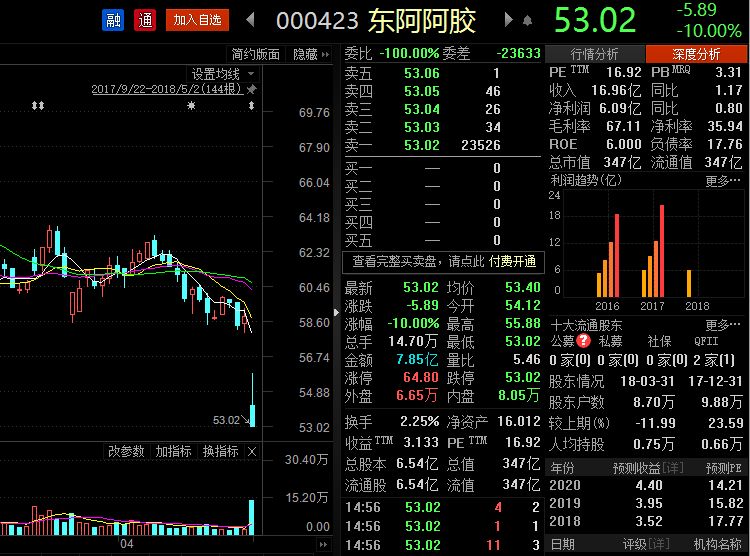The image size is (750, 556).
Task: Click 2017 profit bar group in chart
Action: (653, 251)
